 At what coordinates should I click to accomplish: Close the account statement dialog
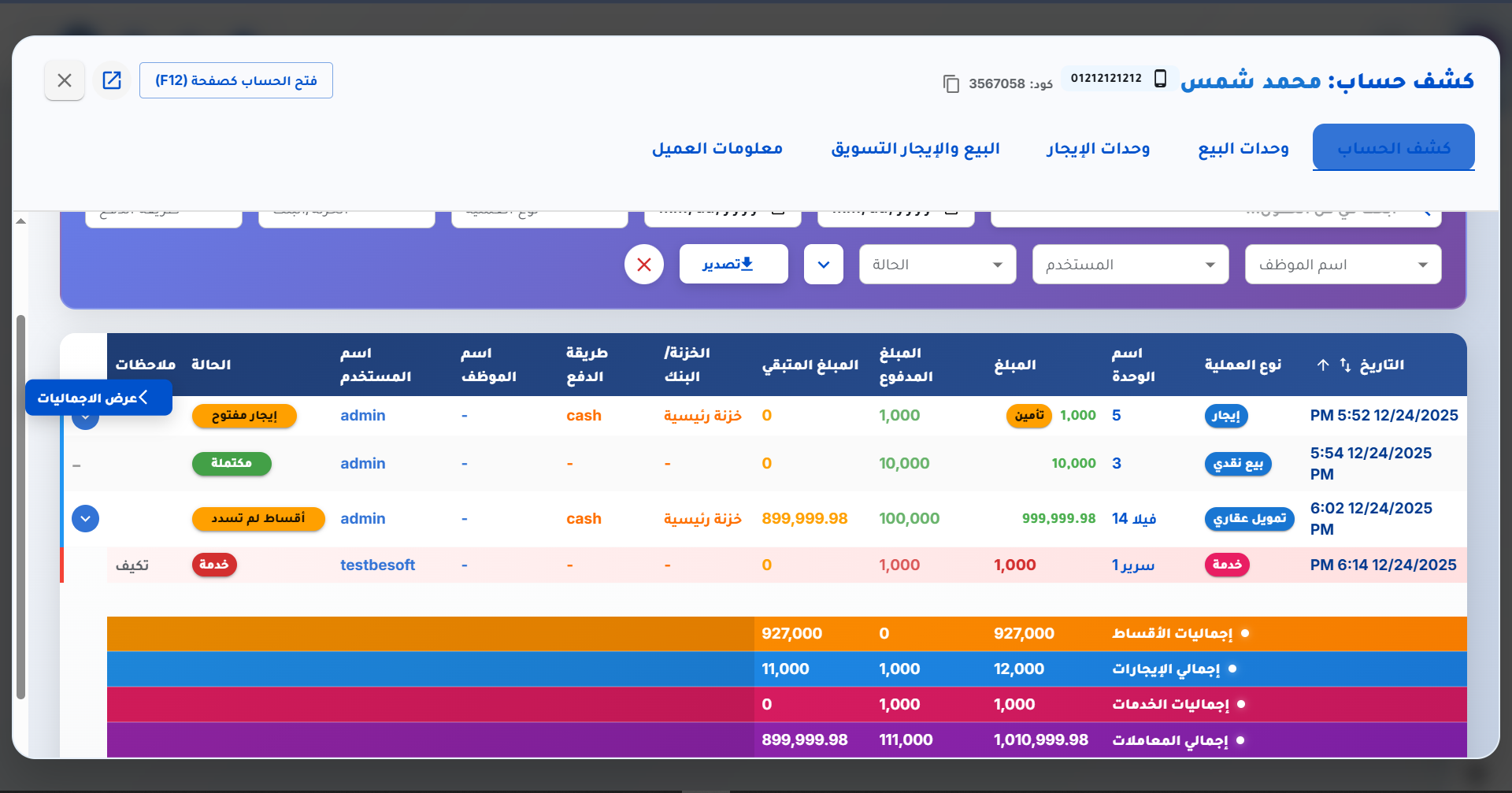click(x=65, y=80)
